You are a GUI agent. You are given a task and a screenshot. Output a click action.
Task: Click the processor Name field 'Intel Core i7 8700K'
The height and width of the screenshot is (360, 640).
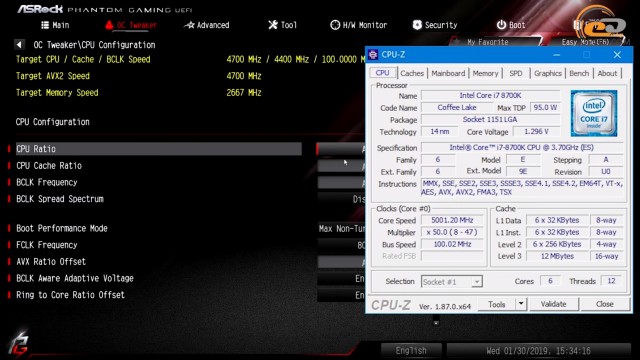coord(491,96)
